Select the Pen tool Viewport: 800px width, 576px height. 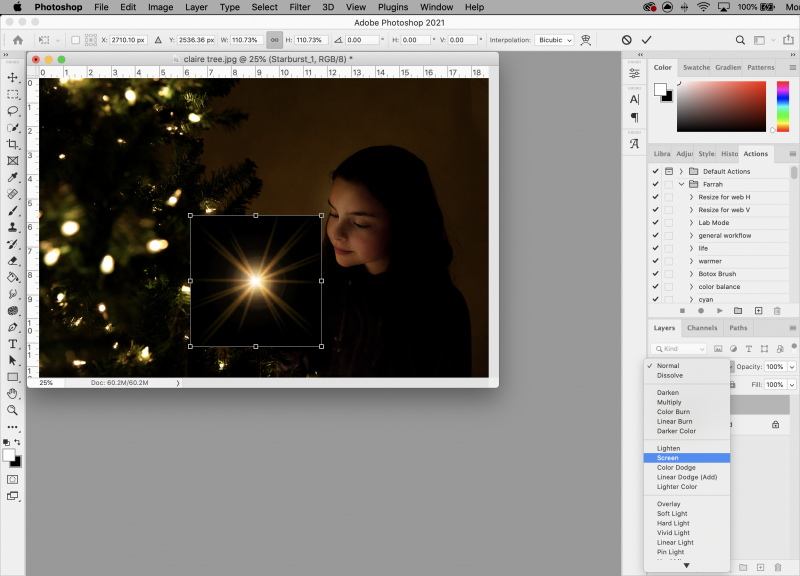pyautogui.click(x=12, y=327)
